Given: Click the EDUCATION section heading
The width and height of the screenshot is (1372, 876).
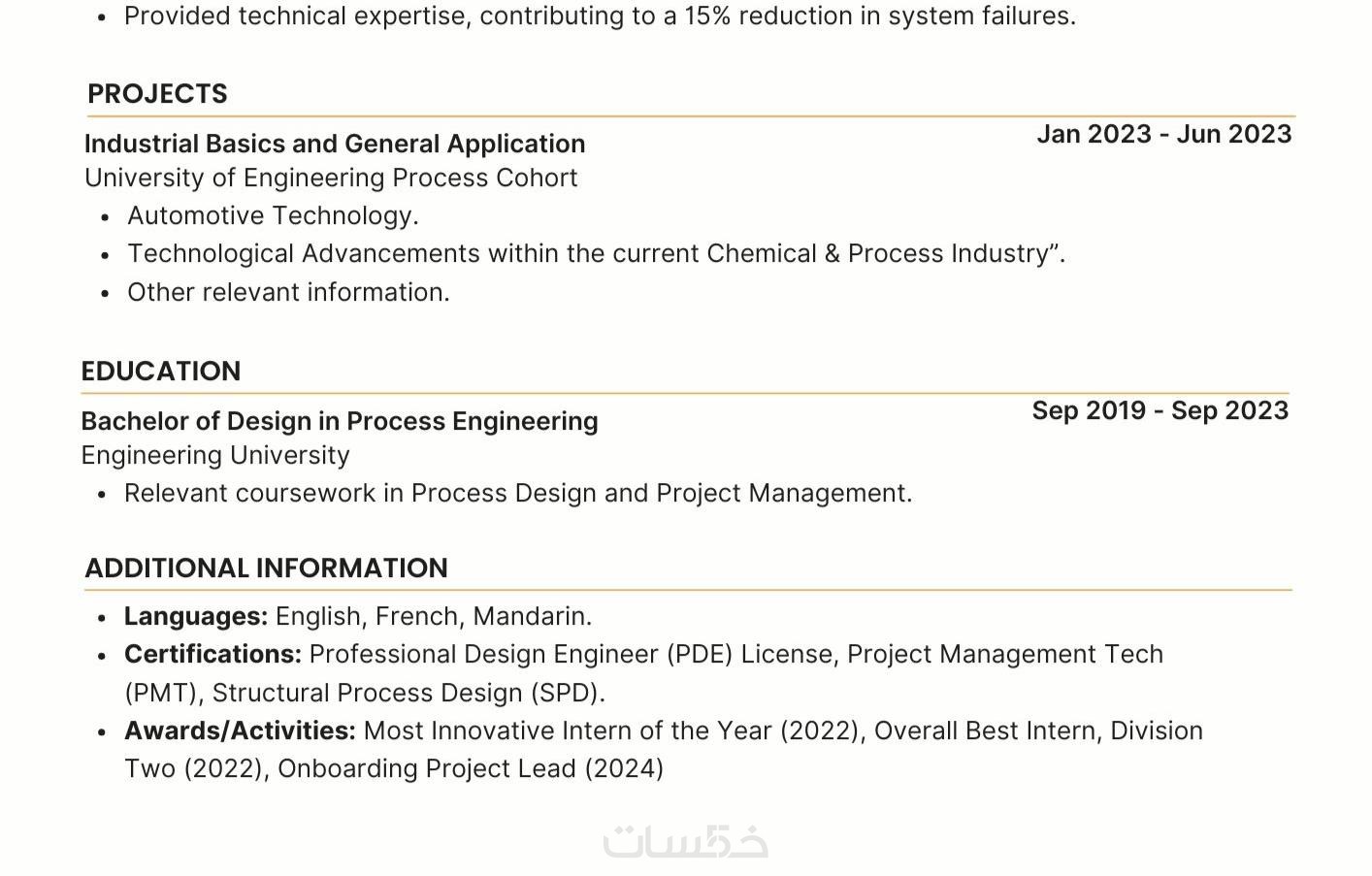Looking at the screenshot, I should point(161,372).
